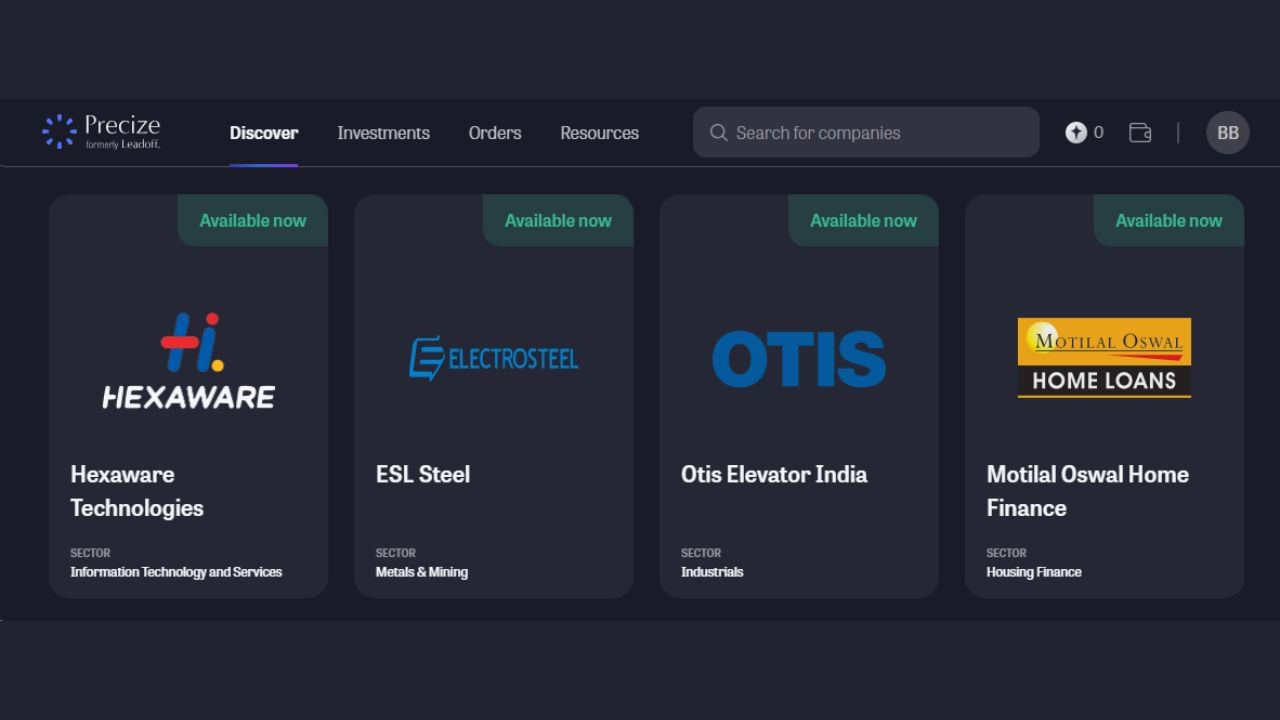Open the Motilal Oswal Home Finance title

[x=1088, y=491]
